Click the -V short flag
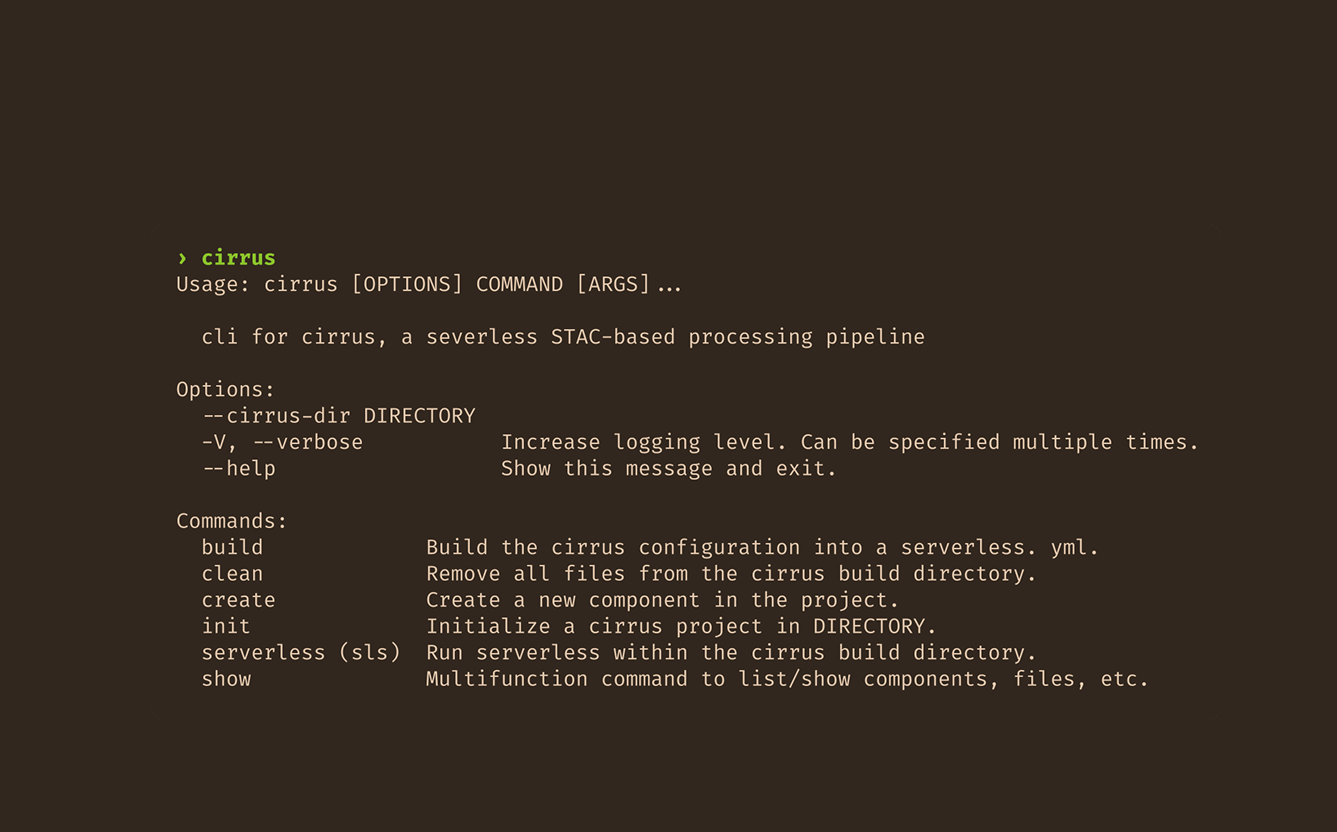Screen dimensions: 1337x832 tap(214, 442)
